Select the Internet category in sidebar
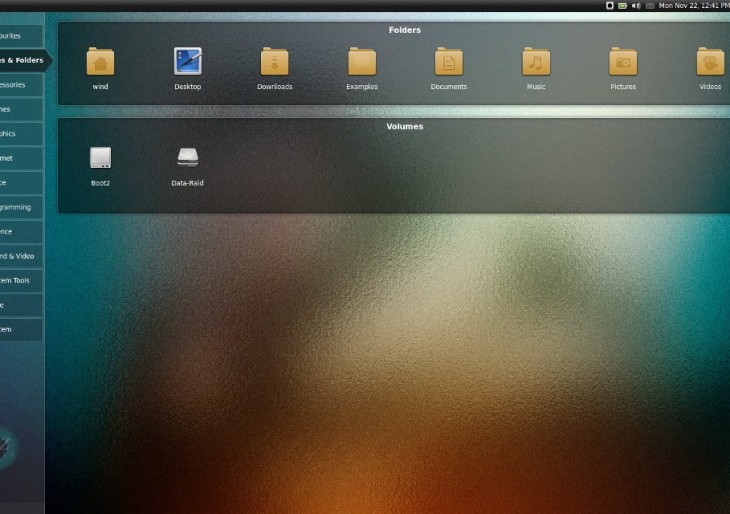The image size is (730, 514). tap(21, 158)
